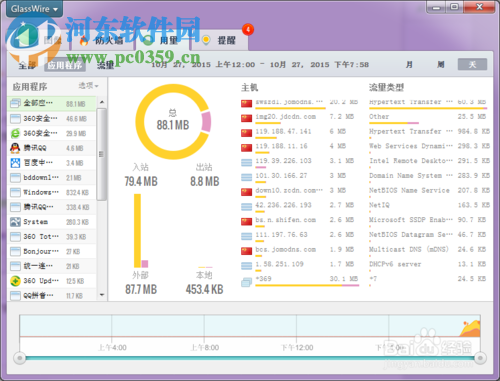Select the 应用程序 filter view

(65, 65)
